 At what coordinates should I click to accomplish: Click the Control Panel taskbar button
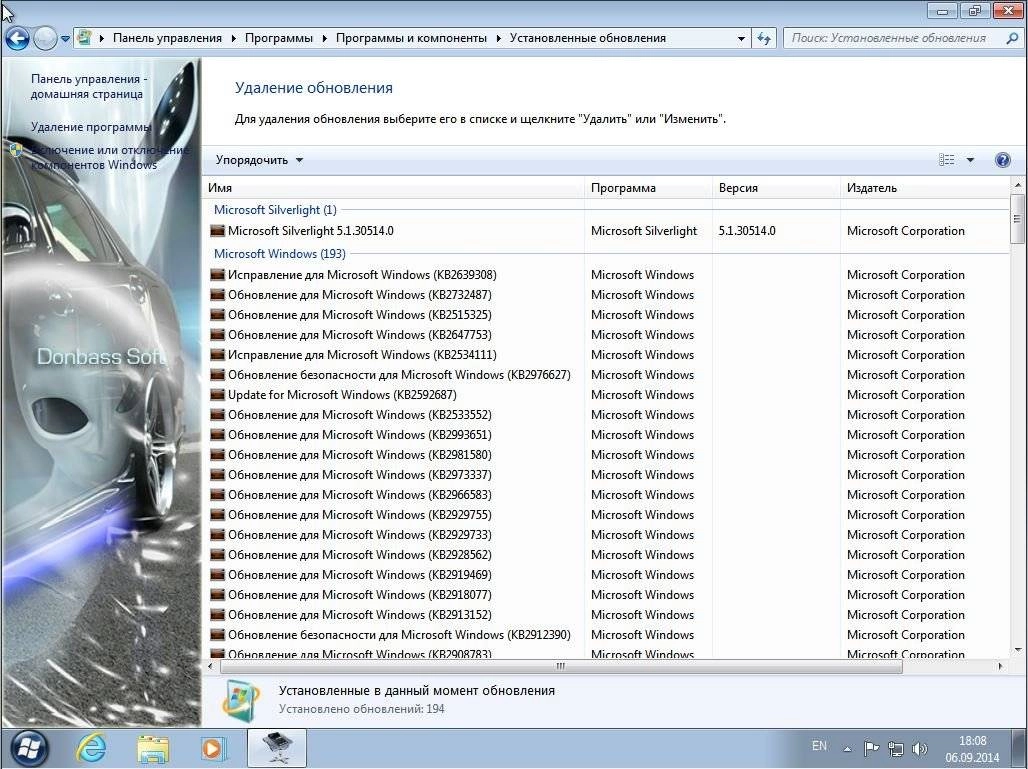pyautogui.click(x=276, y=748)
